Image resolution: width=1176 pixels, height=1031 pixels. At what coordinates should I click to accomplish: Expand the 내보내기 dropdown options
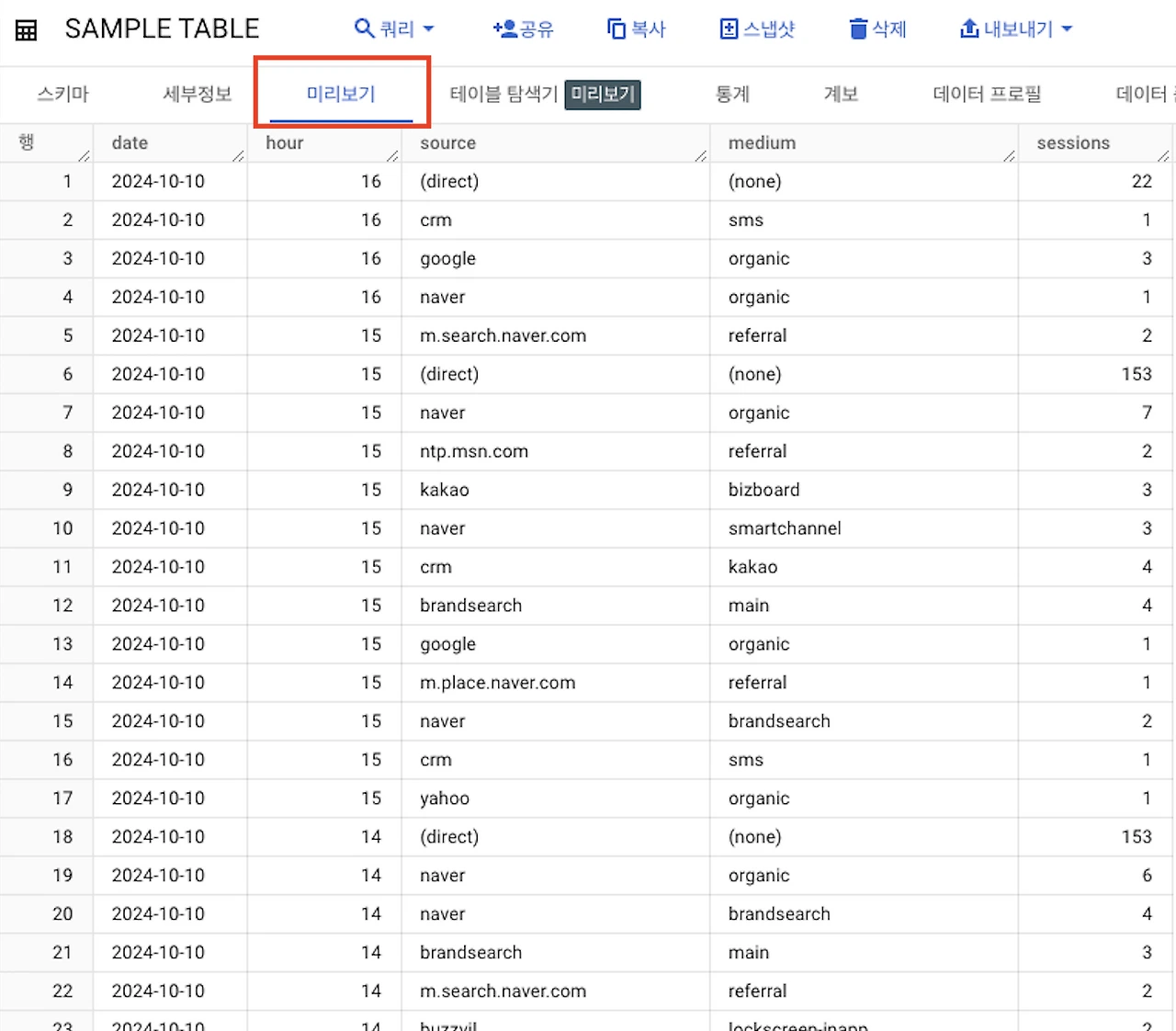pyautogui.click(x=1066, y=28)
